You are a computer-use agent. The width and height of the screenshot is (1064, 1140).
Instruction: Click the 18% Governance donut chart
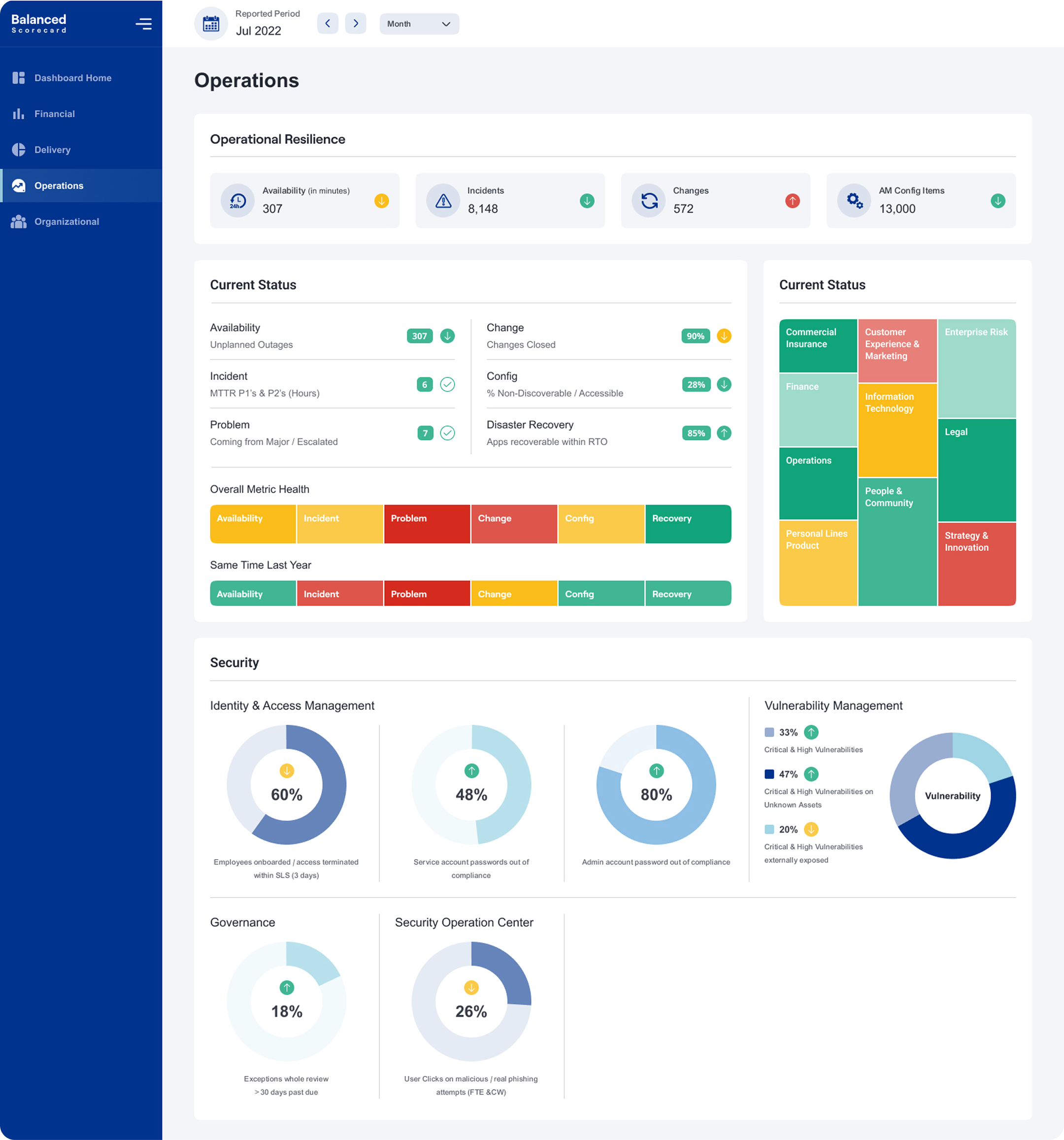click(x=287, y=1001)
